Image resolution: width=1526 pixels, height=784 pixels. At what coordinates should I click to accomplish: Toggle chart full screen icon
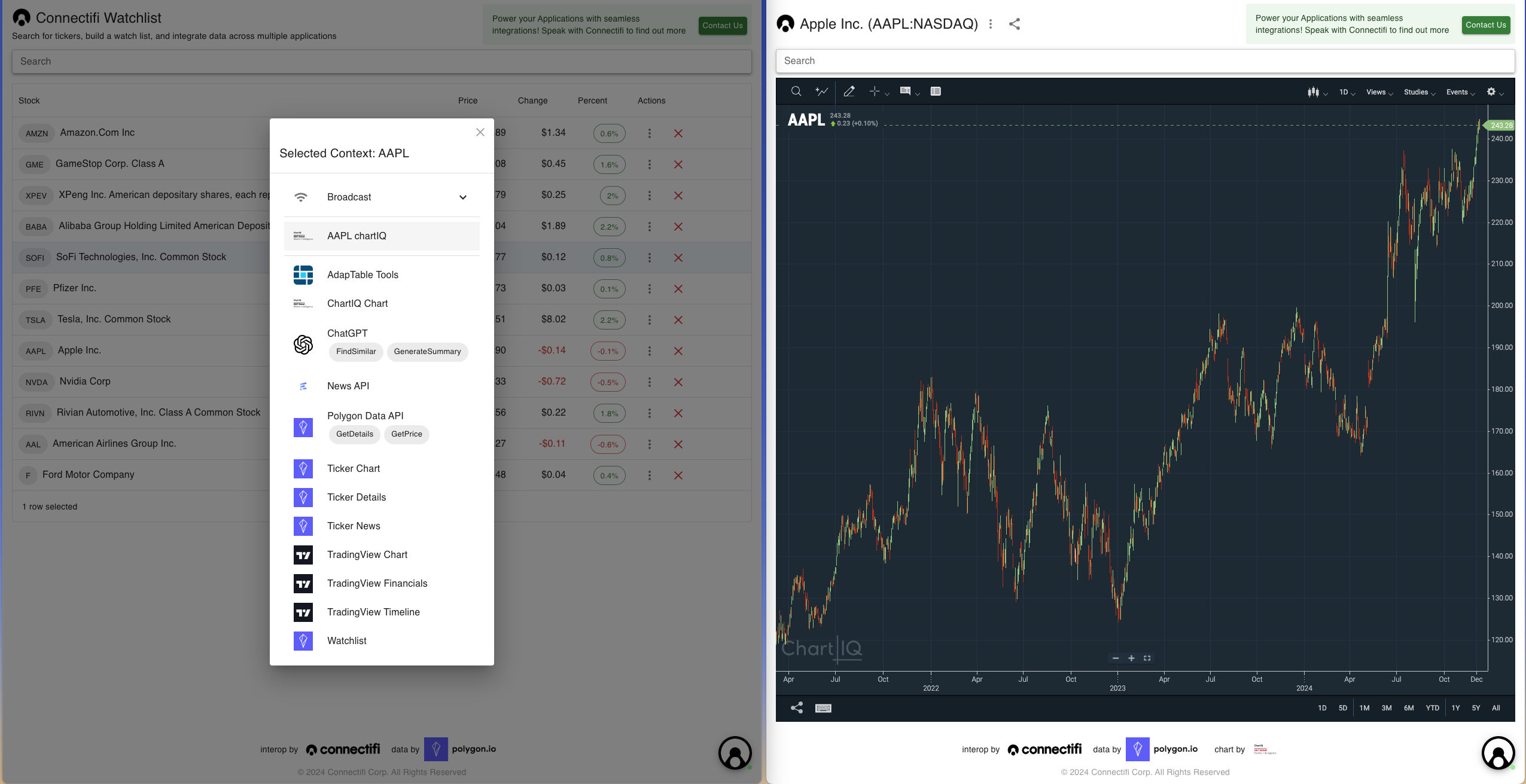1147,658
